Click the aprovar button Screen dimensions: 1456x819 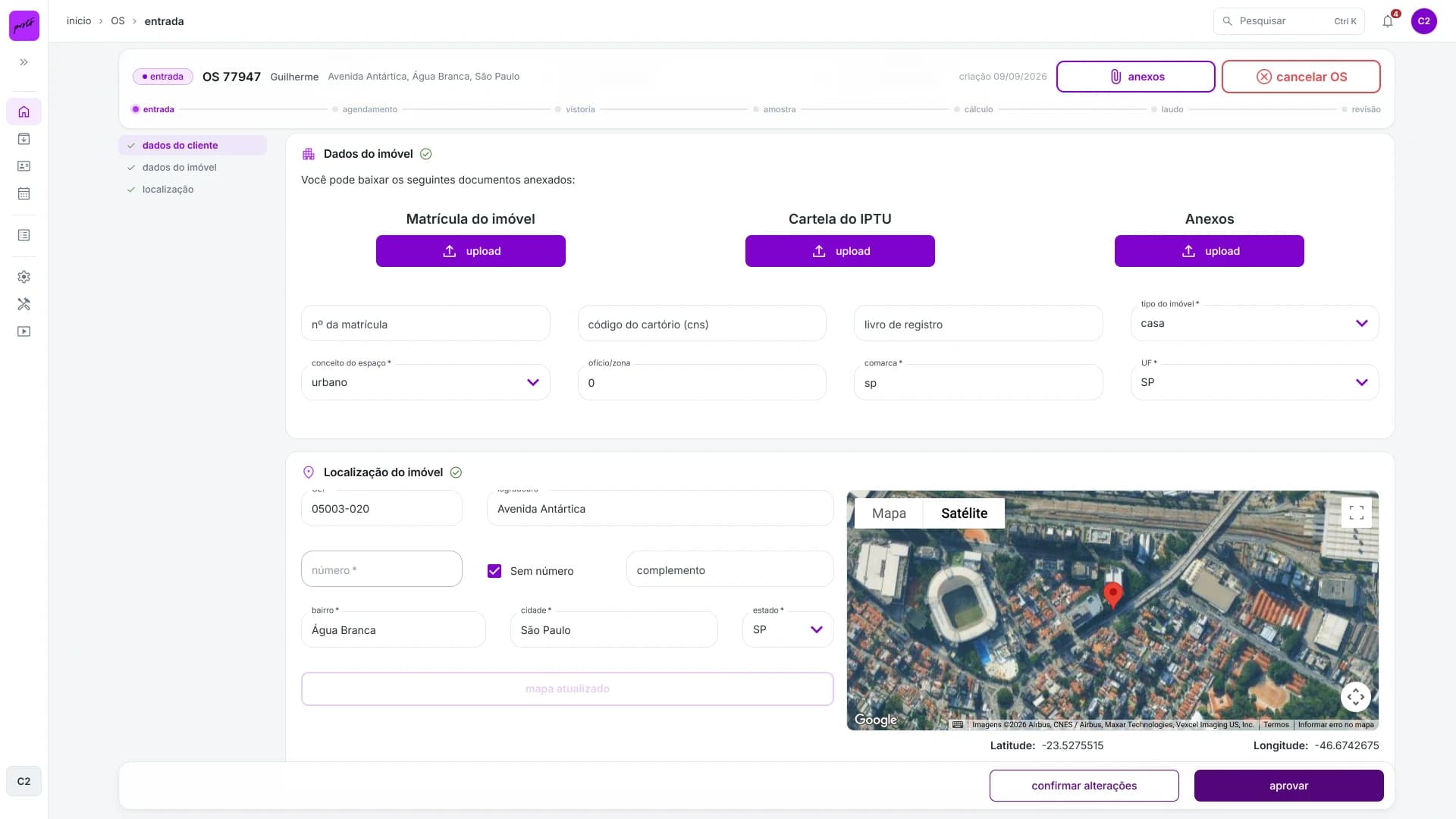coord(1288,786)
